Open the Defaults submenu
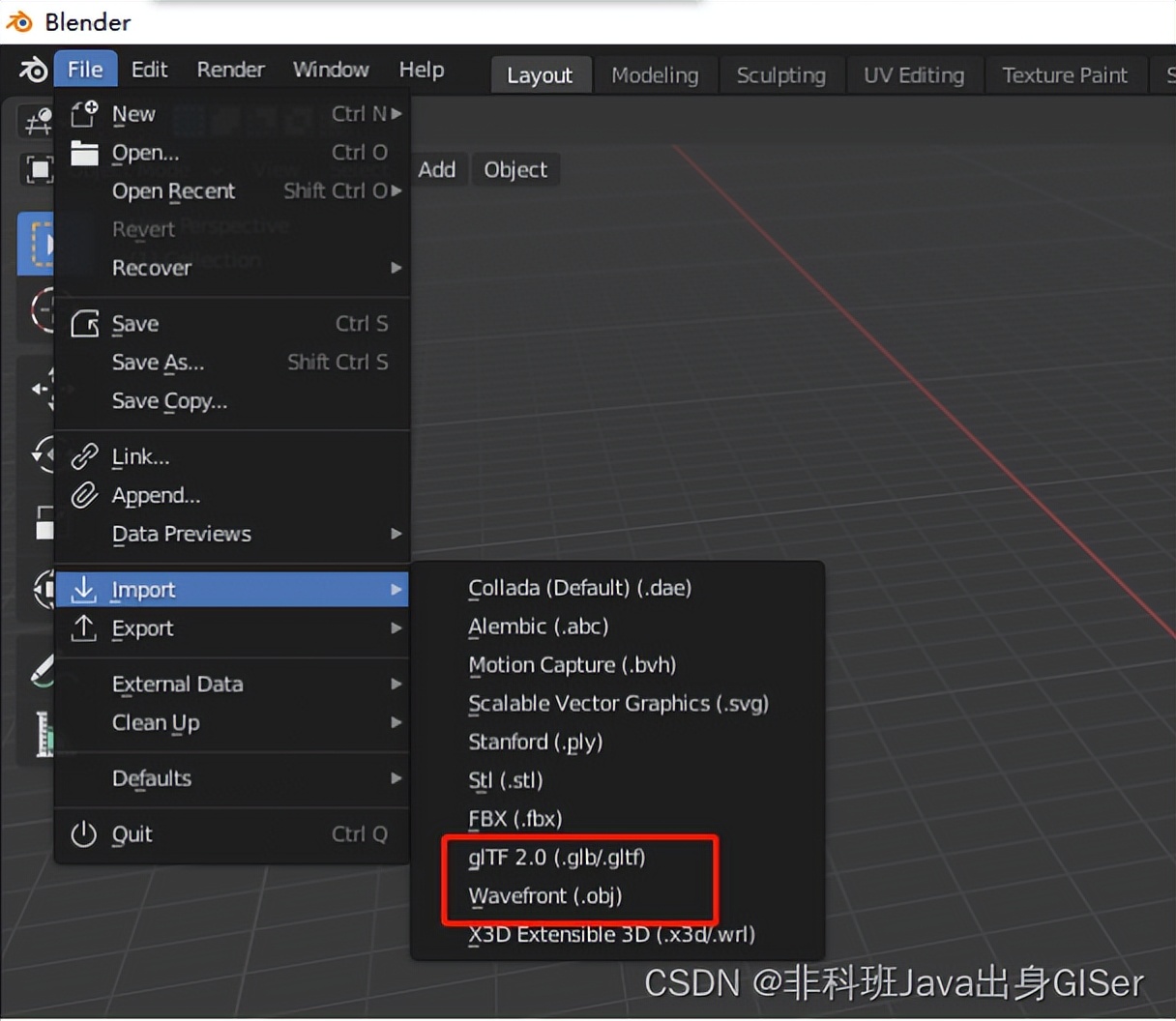The image size is (1176, 1021). pyautogui.click(x=151, y=779)
